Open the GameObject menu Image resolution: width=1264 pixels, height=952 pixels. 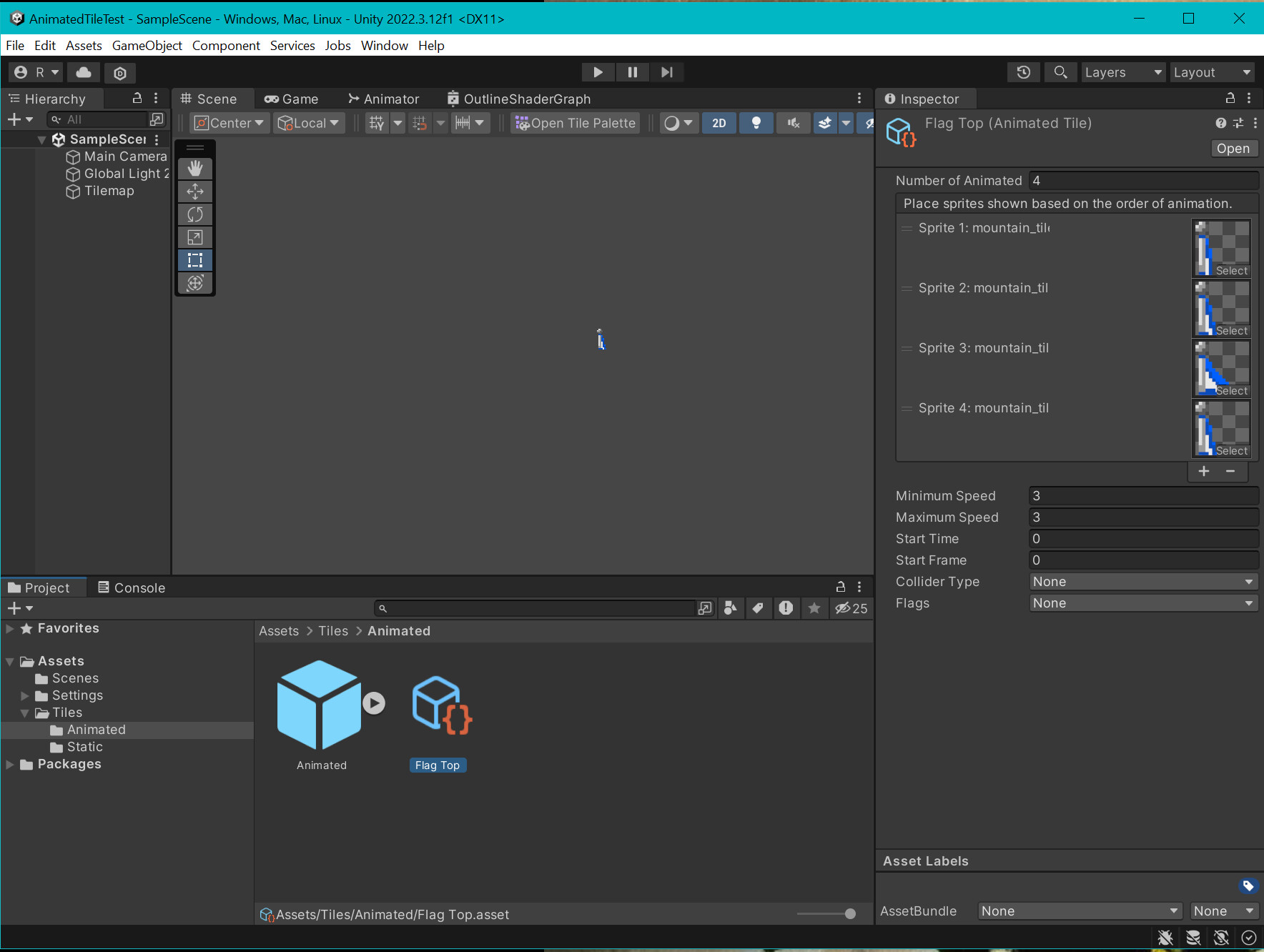tap(147, 45)
